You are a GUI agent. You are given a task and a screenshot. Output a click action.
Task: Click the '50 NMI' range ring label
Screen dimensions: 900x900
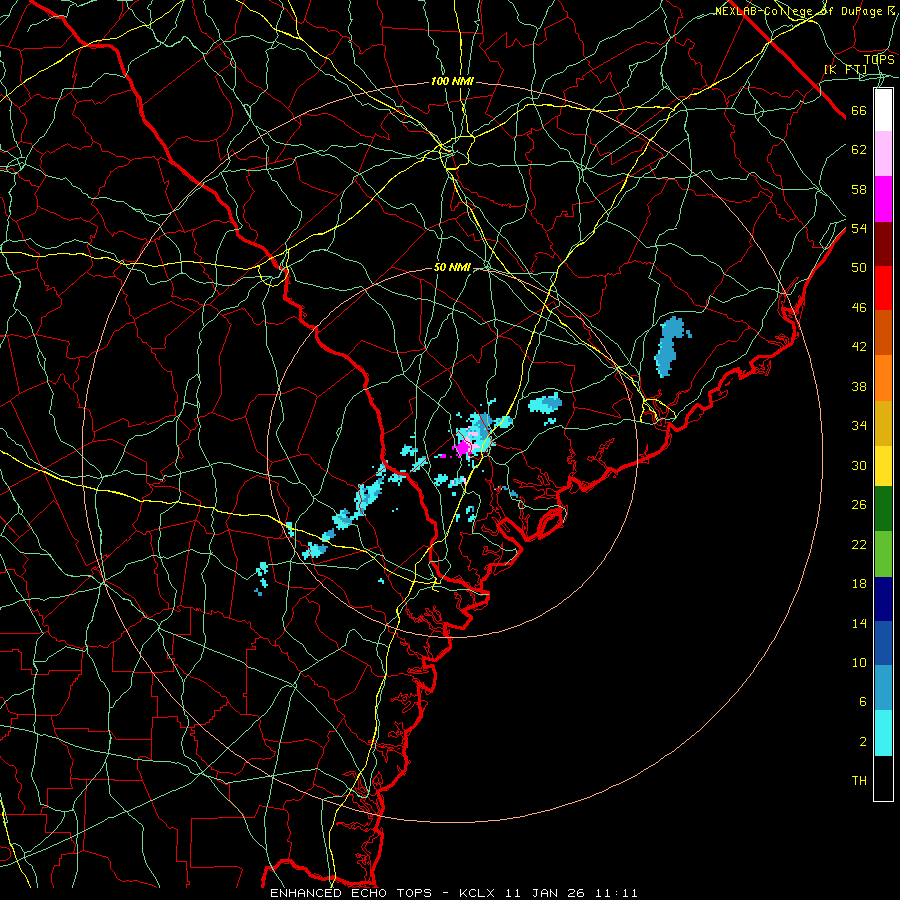point(452,267)
